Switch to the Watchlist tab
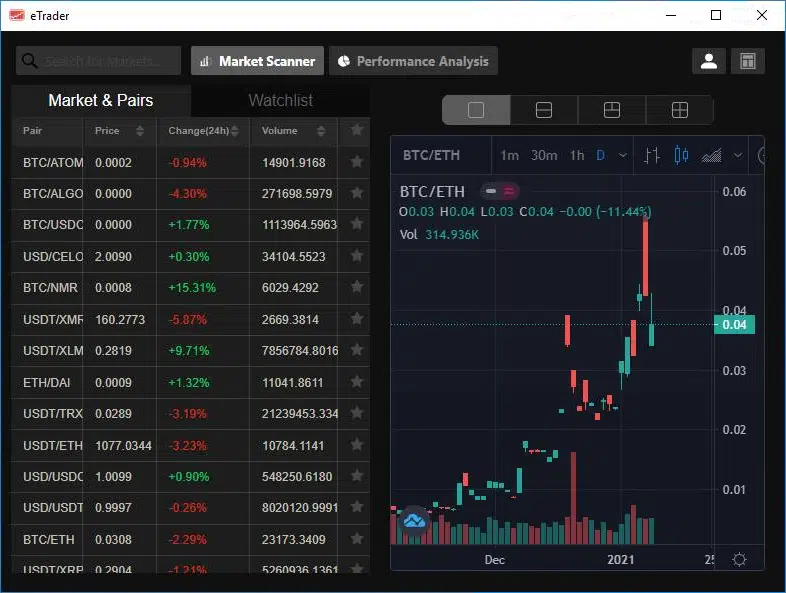786x593 pixels. pyautogui.click(x=281, y=100)
